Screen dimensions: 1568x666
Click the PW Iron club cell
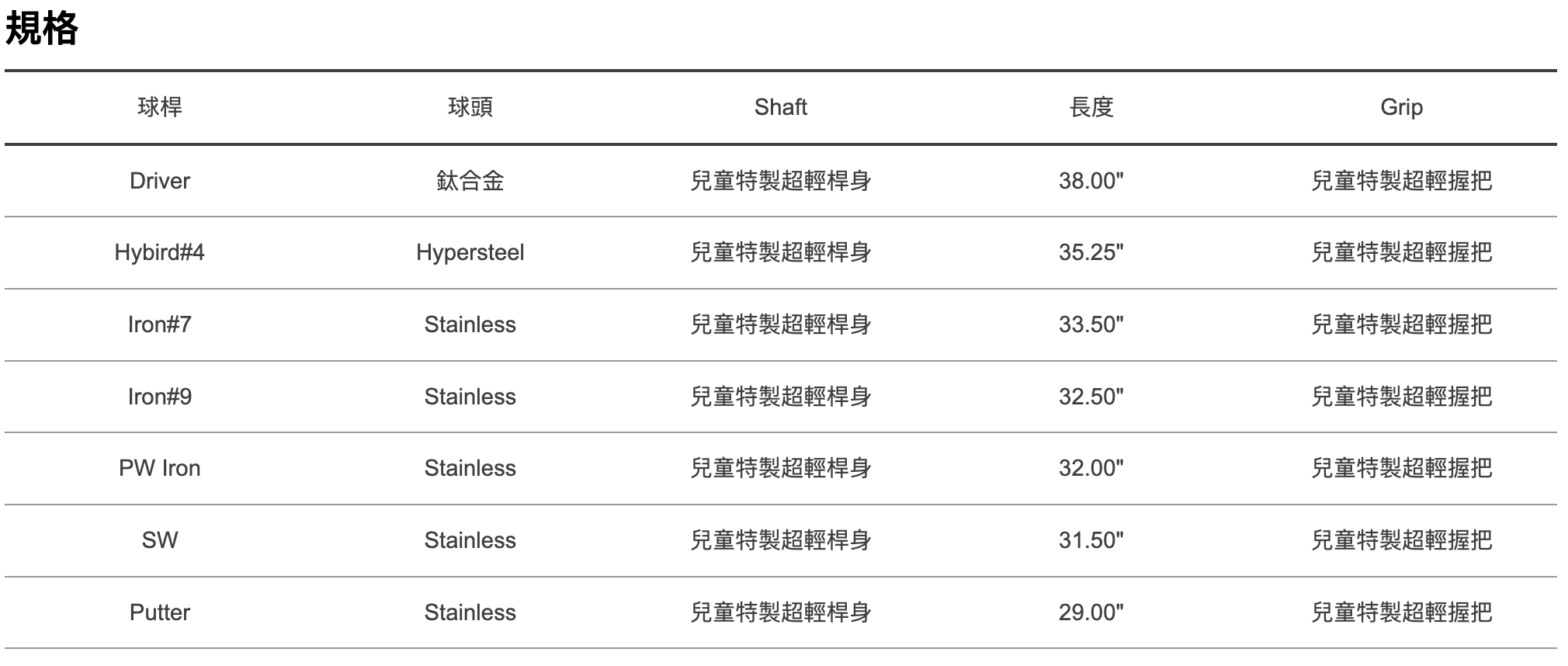[x=160, y=468]
